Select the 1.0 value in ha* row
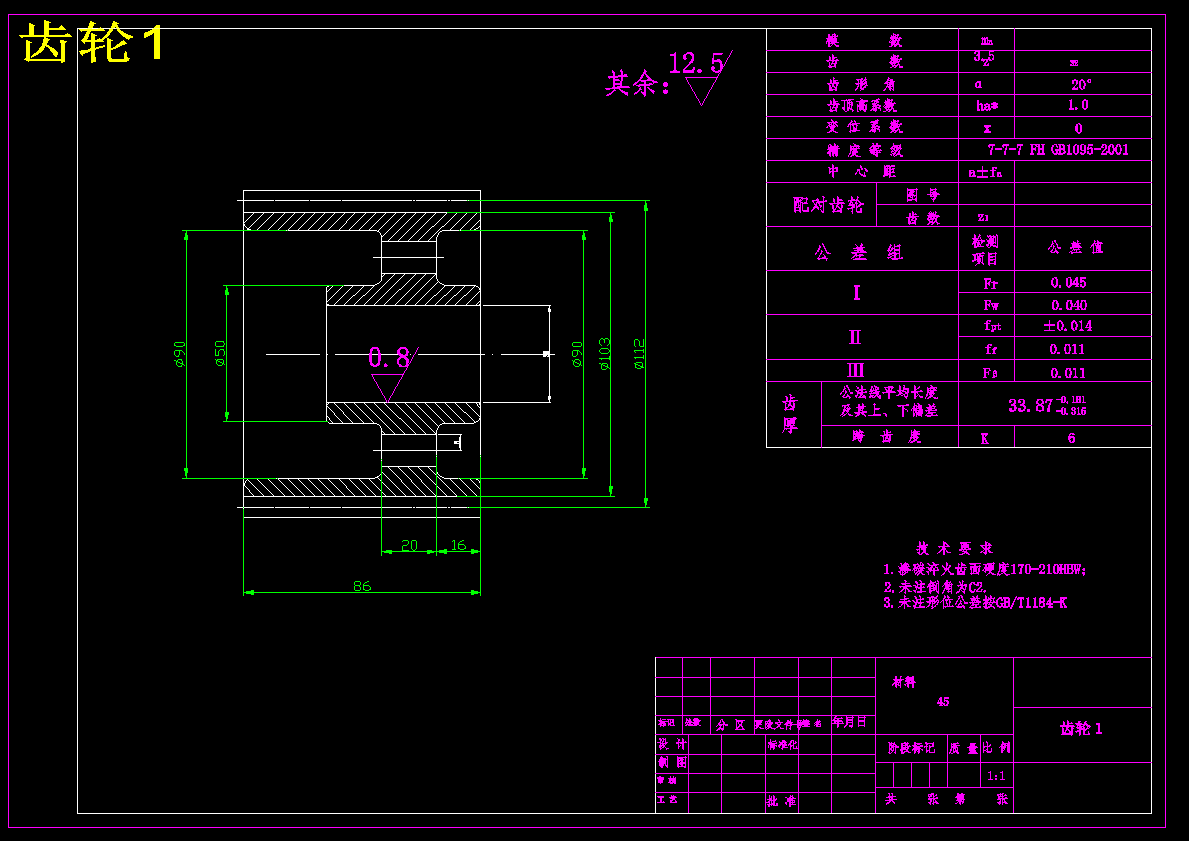The image size is (1189, 841). tap(1078, 105)
